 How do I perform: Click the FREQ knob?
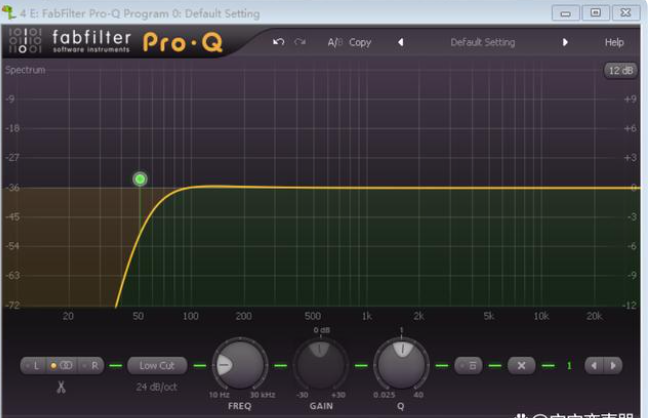coord(239,365)
